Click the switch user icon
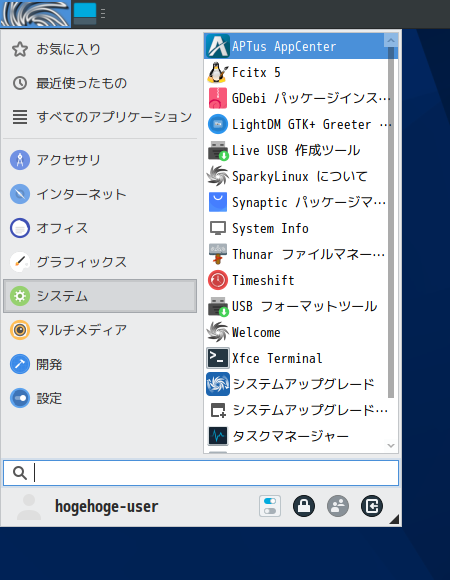The image size is (450, 580). click(x=338, y=506)
